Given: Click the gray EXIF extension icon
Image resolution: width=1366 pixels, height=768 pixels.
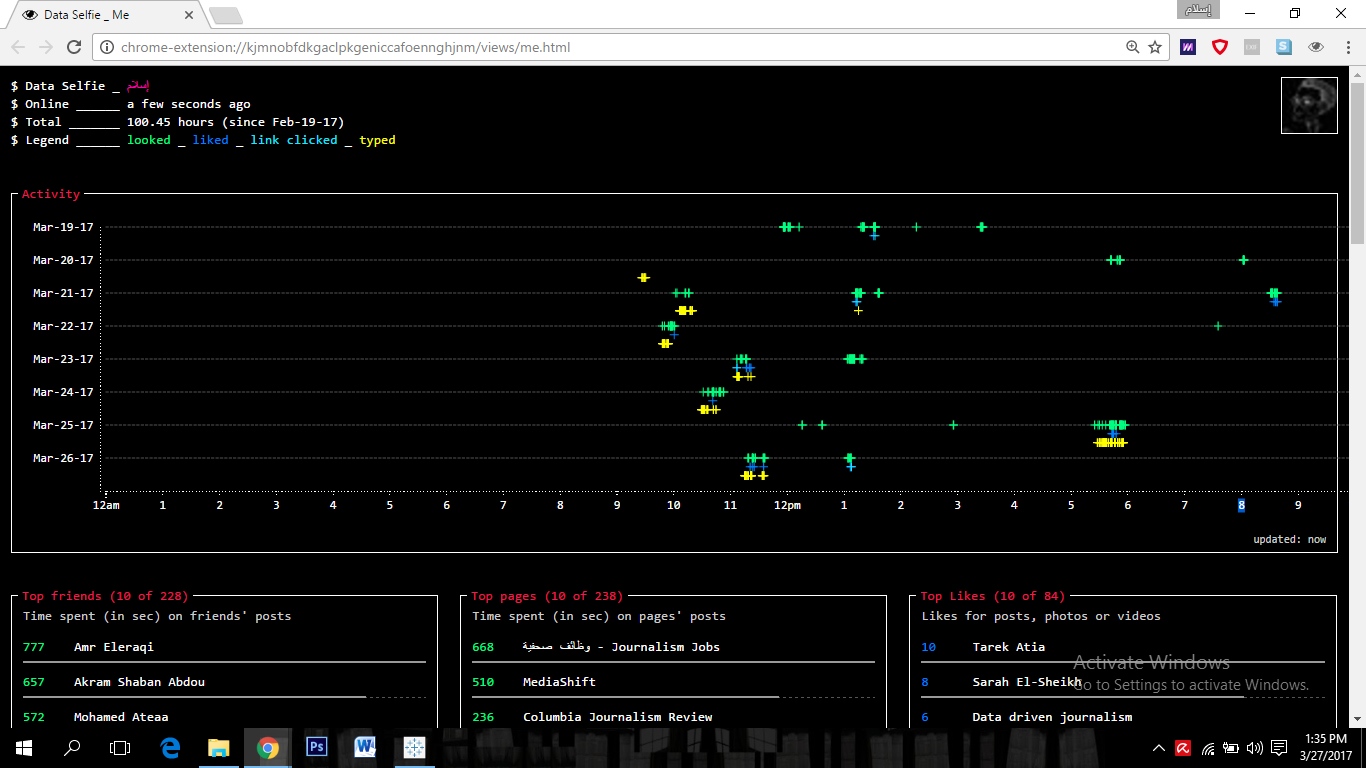Looking at the screenshot, I should point(1252,47).
